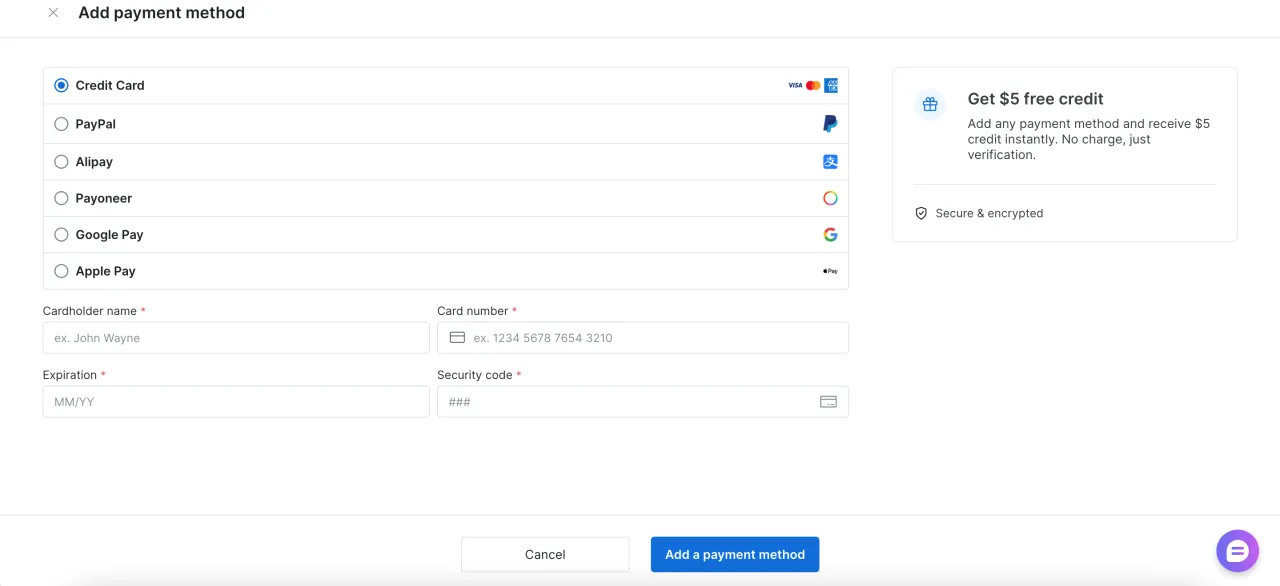Choose Google Pay as payment method
Screen dimensions: 1280x586
point(61,235)
